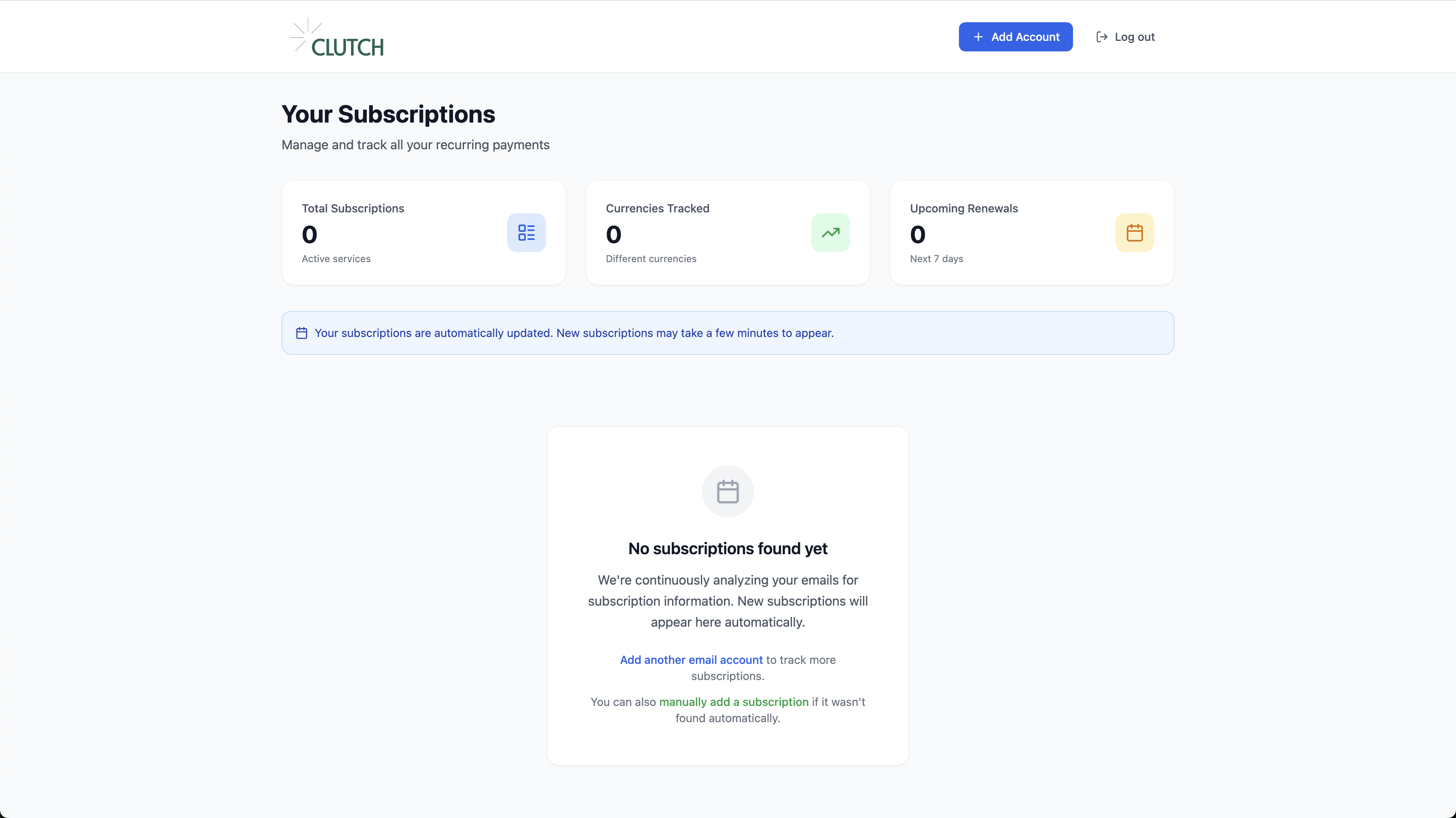The width and height of the screenshot is (1456, 818).
Task: Click the Log out text
Action: (1134, 37)
